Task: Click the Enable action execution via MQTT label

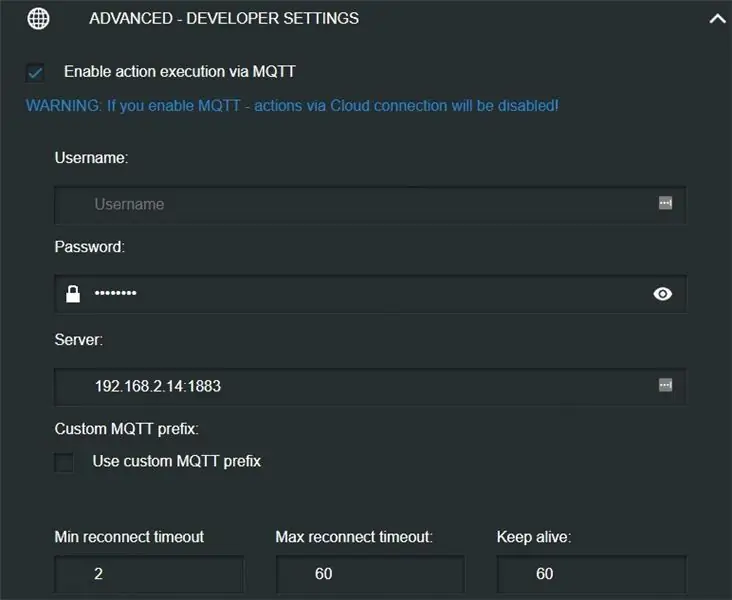Action: click(180, 72)
